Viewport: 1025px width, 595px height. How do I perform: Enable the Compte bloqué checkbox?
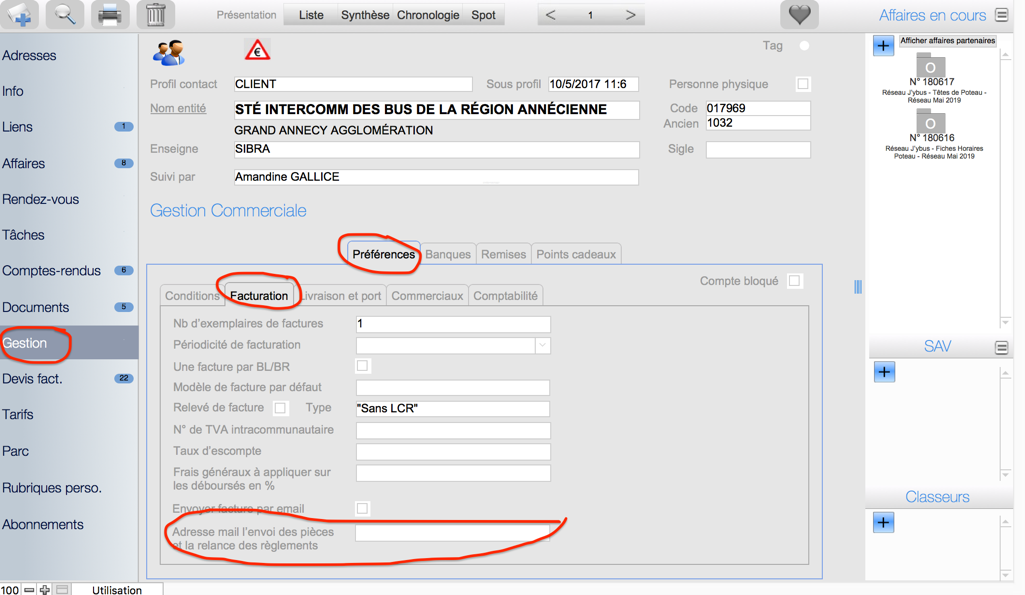point(795,281)
